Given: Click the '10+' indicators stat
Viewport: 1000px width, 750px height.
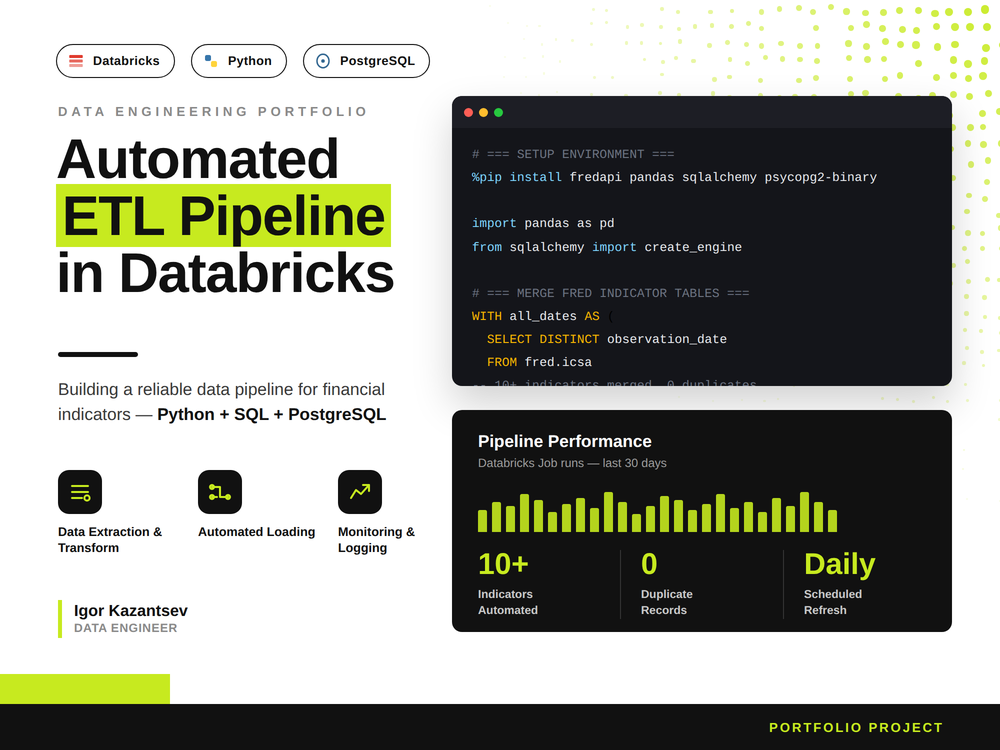Looking at the screenshot, I should pyautogui.click(x=503, y=564).
